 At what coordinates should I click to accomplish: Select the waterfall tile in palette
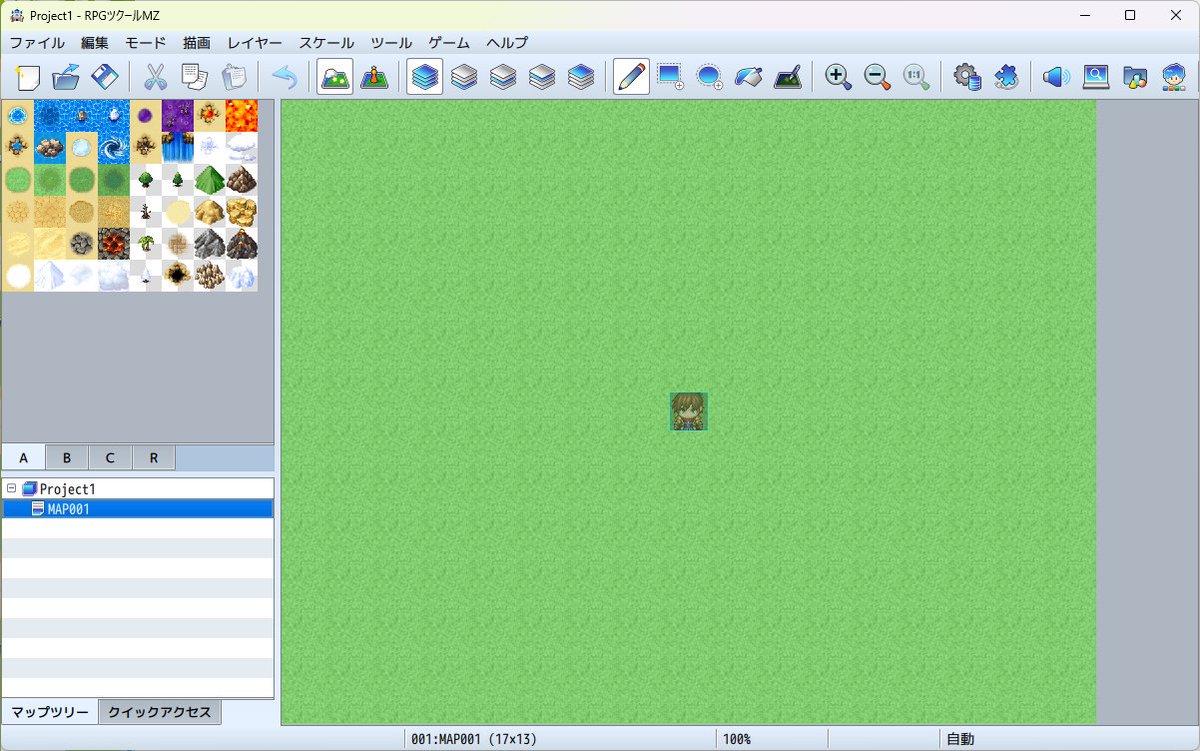pyautogui.click(x=178, y=148)
